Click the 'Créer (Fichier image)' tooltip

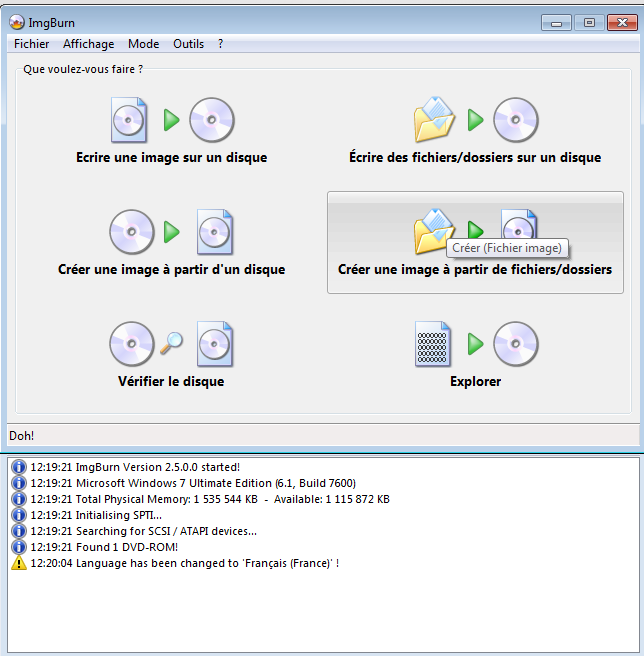[507, 248]
